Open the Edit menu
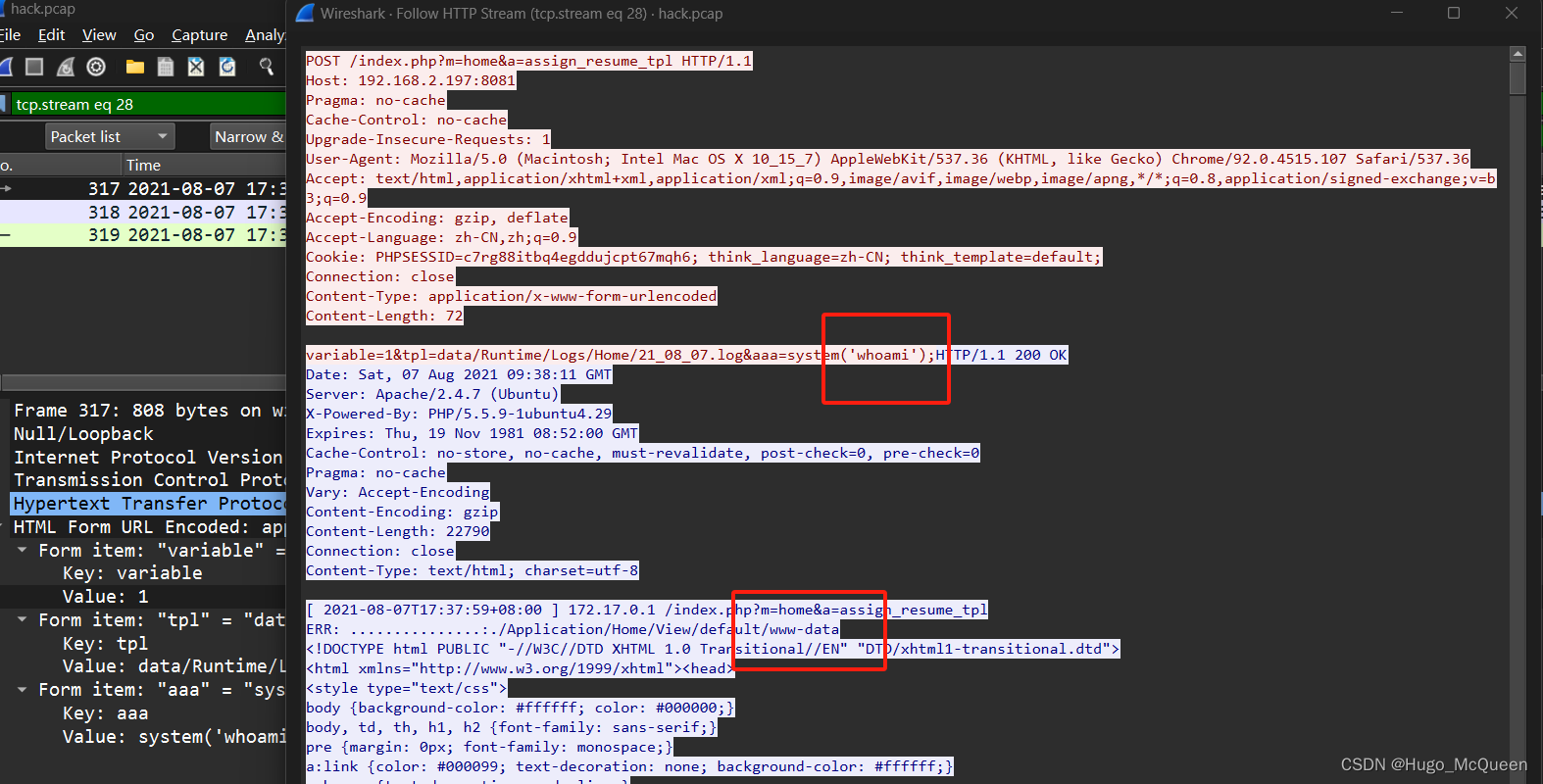Screen dimensions: 1543x784 (x=51, y=35)
